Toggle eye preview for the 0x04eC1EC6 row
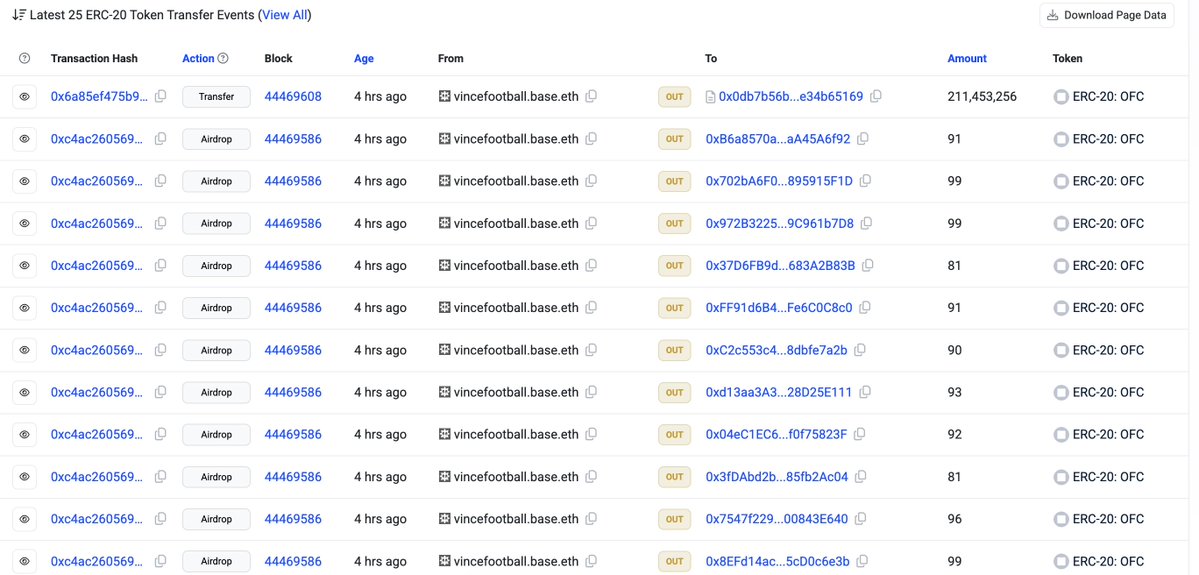 click(24, 434)
